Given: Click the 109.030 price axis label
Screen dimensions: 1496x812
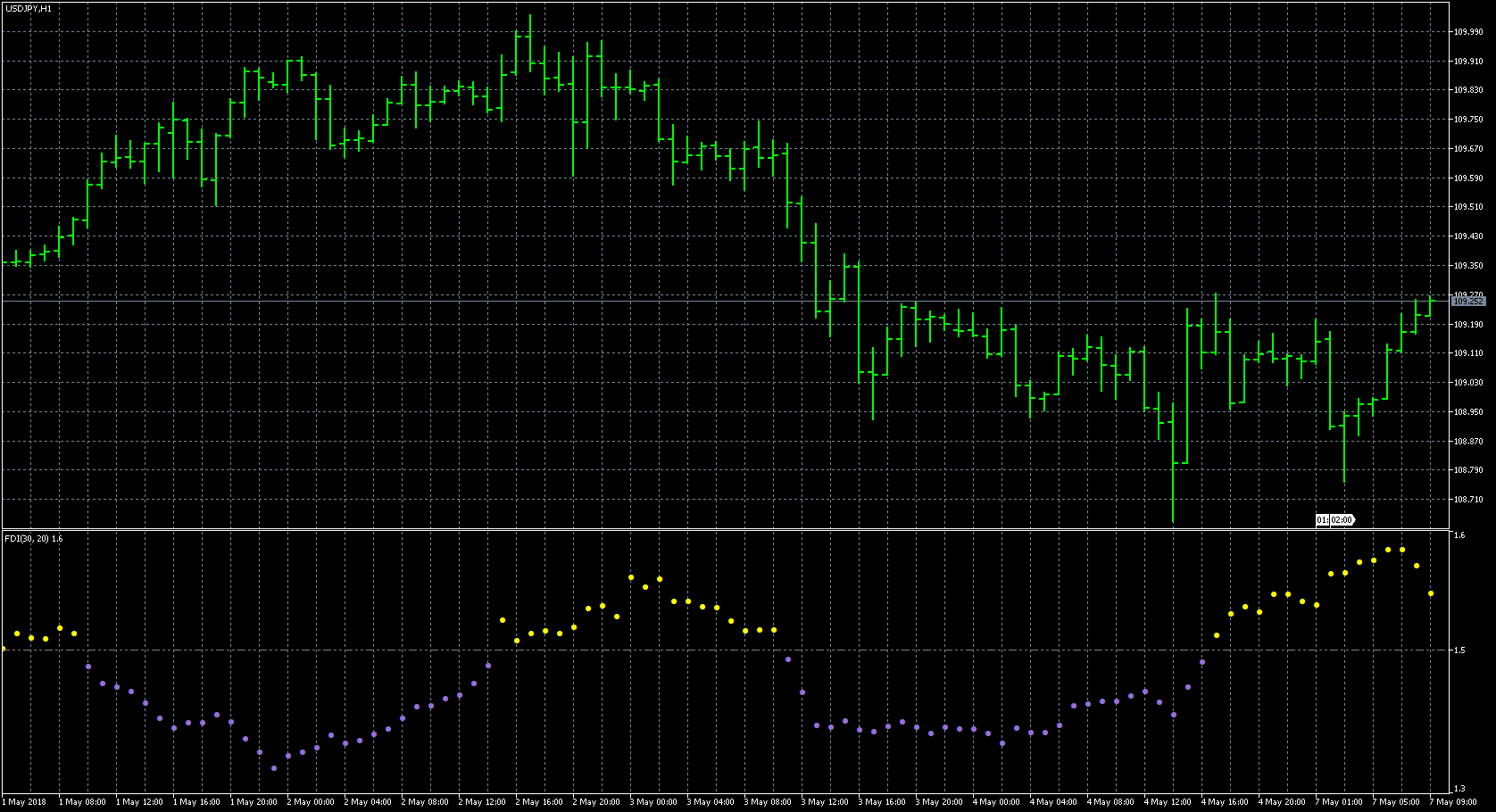Looking at the screenshot, I should click(x=1468, y=383).
